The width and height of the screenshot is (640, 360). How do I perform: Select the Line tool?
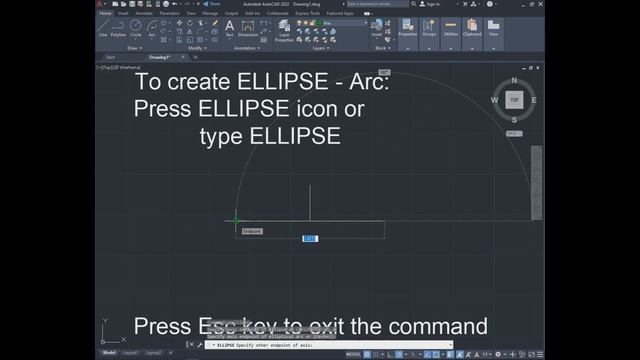pos(102,28)
